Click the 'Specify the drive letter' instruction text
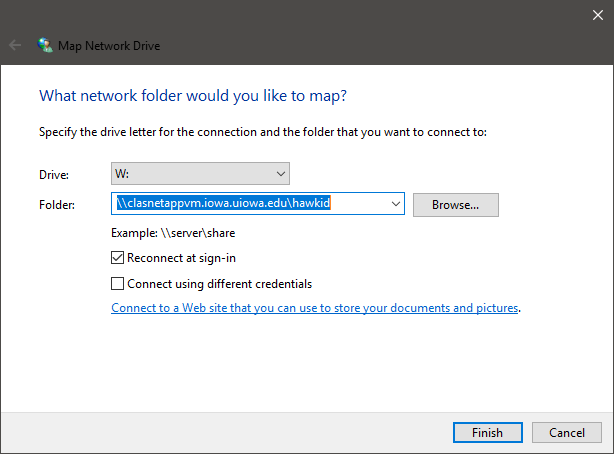614x454 pixels. [x=262, y=132]
